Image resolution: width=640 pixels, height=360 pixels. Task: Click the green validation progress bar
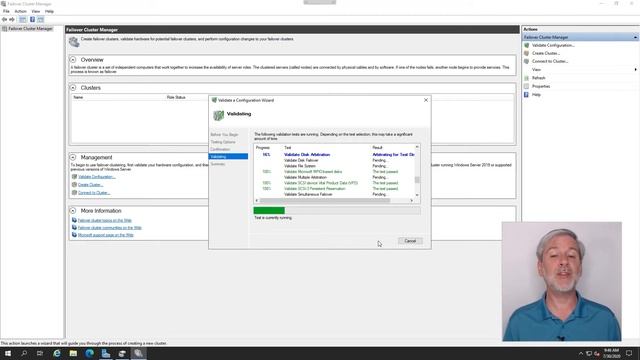click(x=269, y=211)
